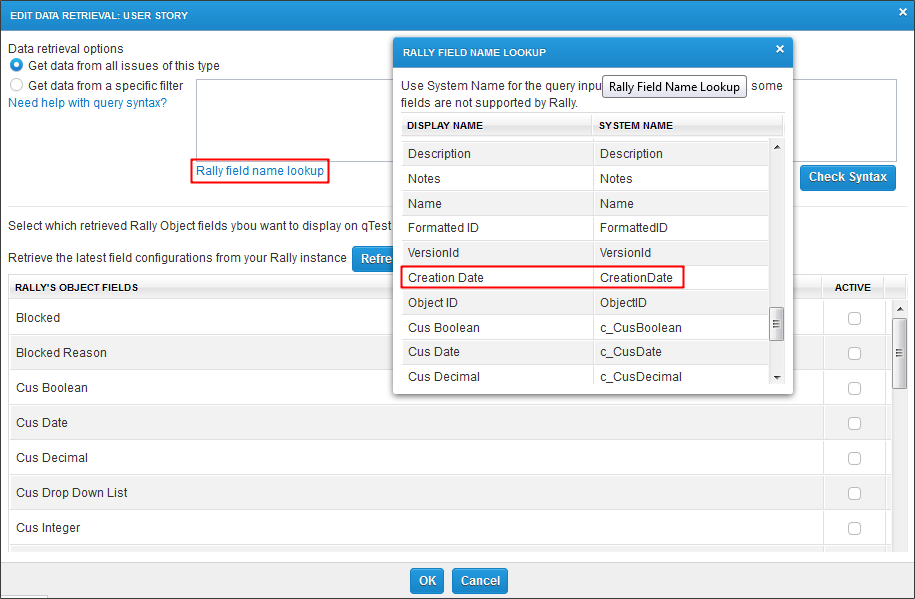Click the Rally field name lookup link

point(260,171)
